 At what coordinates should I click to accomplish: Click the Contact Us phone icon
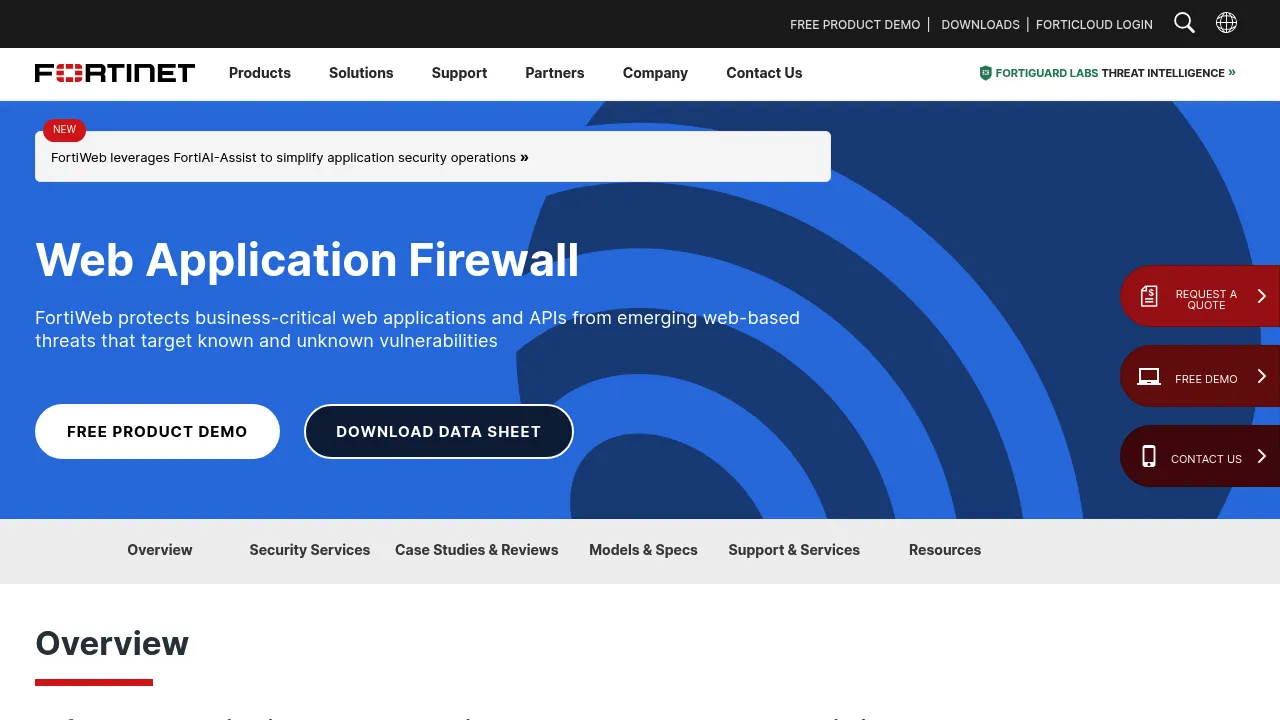click(1149, 456)
